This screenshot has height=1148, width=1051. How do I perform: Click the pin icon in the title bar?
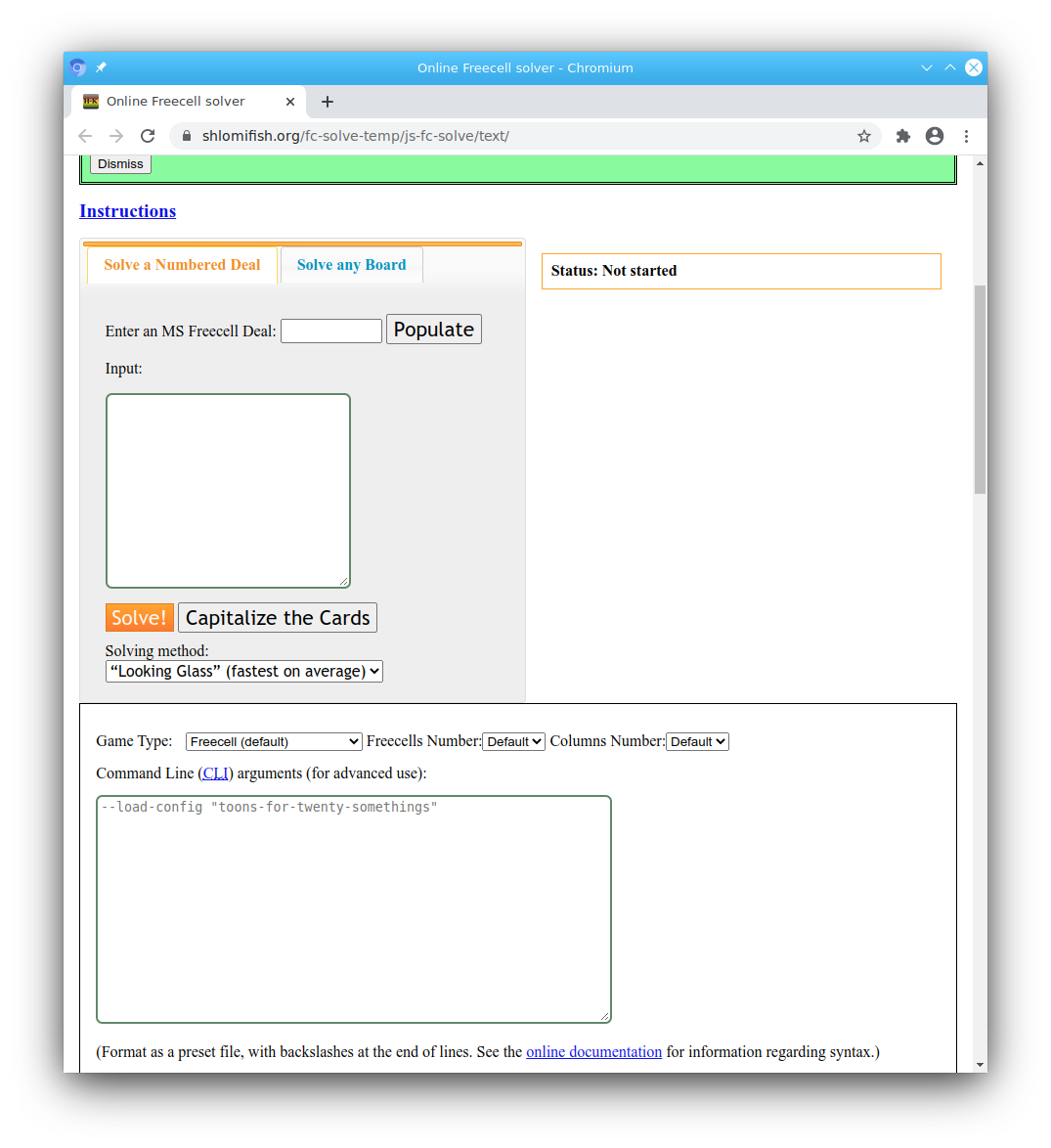click(x=101, y=67)
